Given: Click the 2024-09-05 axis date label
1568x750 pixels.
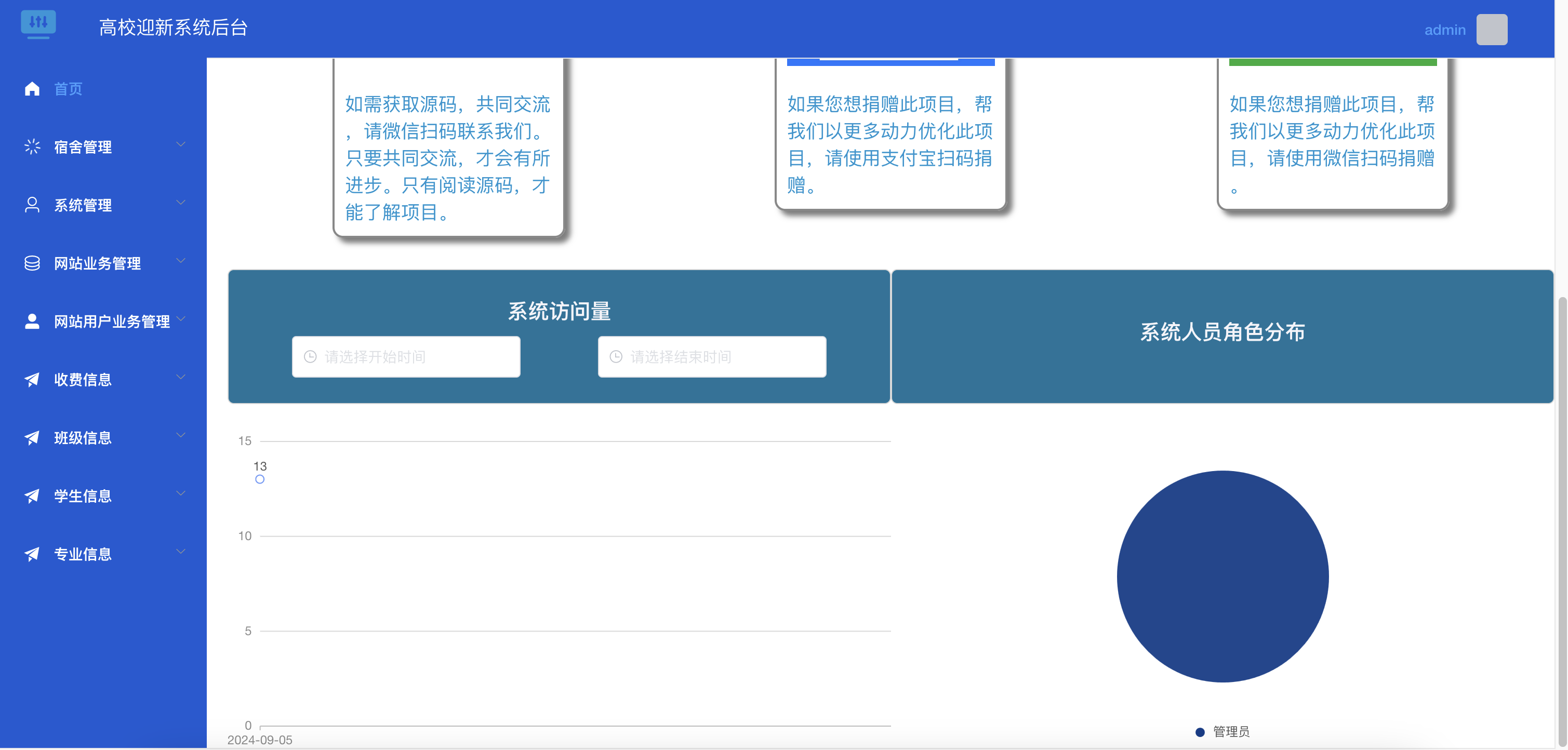Looking at the screenshot, I should click(x=260, y=740).
